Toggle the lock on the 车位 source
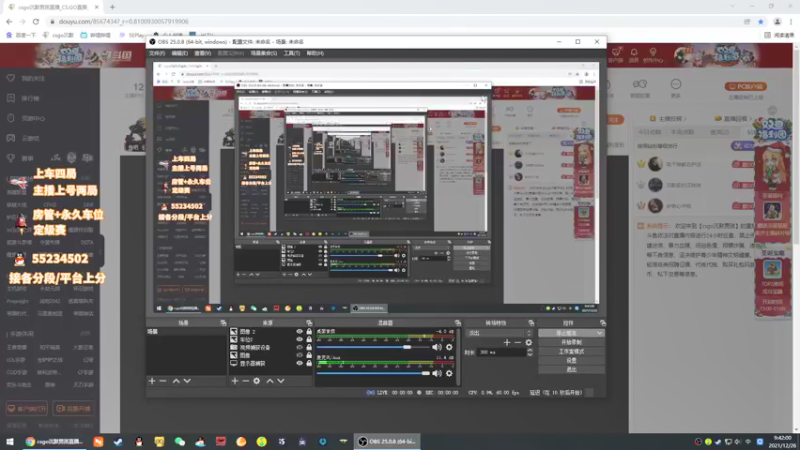The height and width of the screenshot is (450, 800). tap(309, 339)
